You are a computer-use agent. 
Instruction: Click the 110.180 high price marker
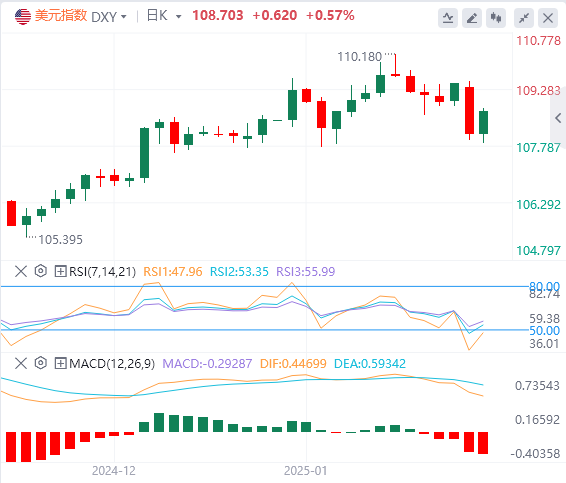(359, 57)
